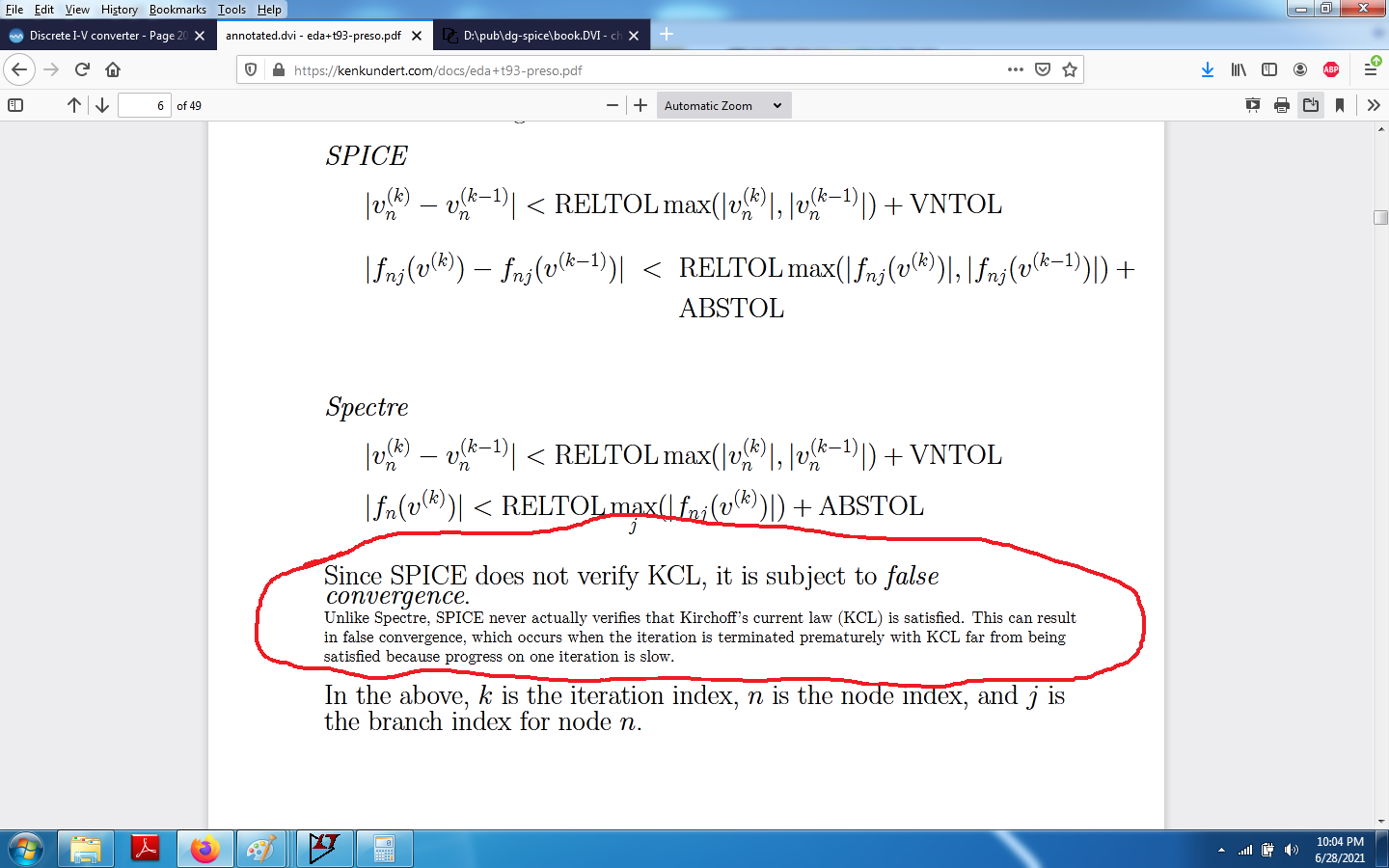Zoom out of the PDF
Viewport: 1389px width, 868px height.
[613, 105]
